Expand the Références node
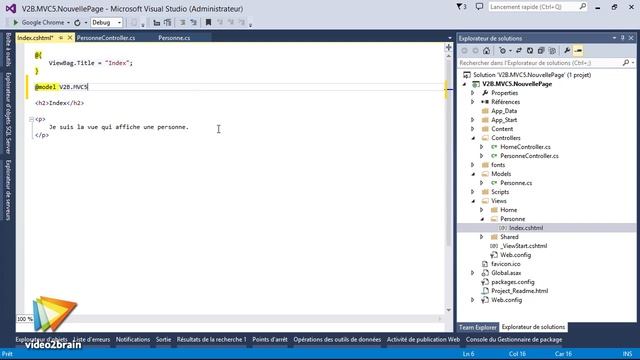Image resolution: width=640 pixels, height=360 pixels. coord(473,102)
